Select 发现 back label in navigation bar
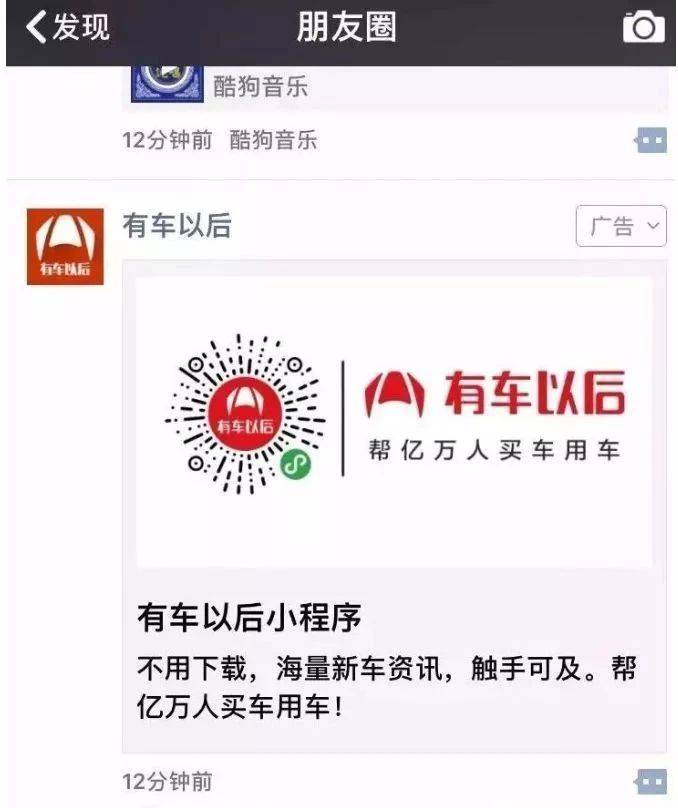The image size is (678, 808). point(81,27)
